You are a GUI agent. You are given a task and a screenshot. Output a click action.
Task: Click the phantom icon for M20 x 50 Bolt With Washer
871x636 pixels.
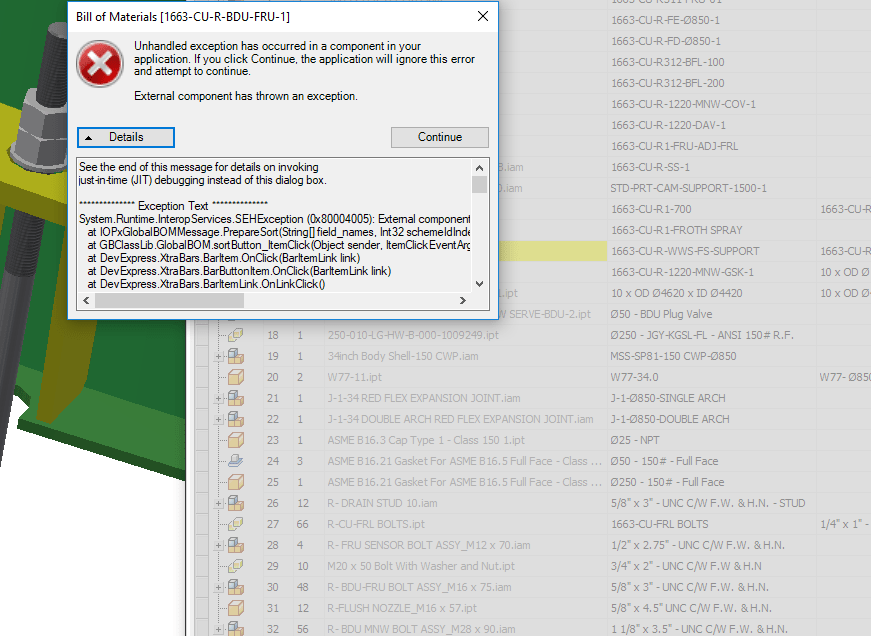click(x=235, y=566)
